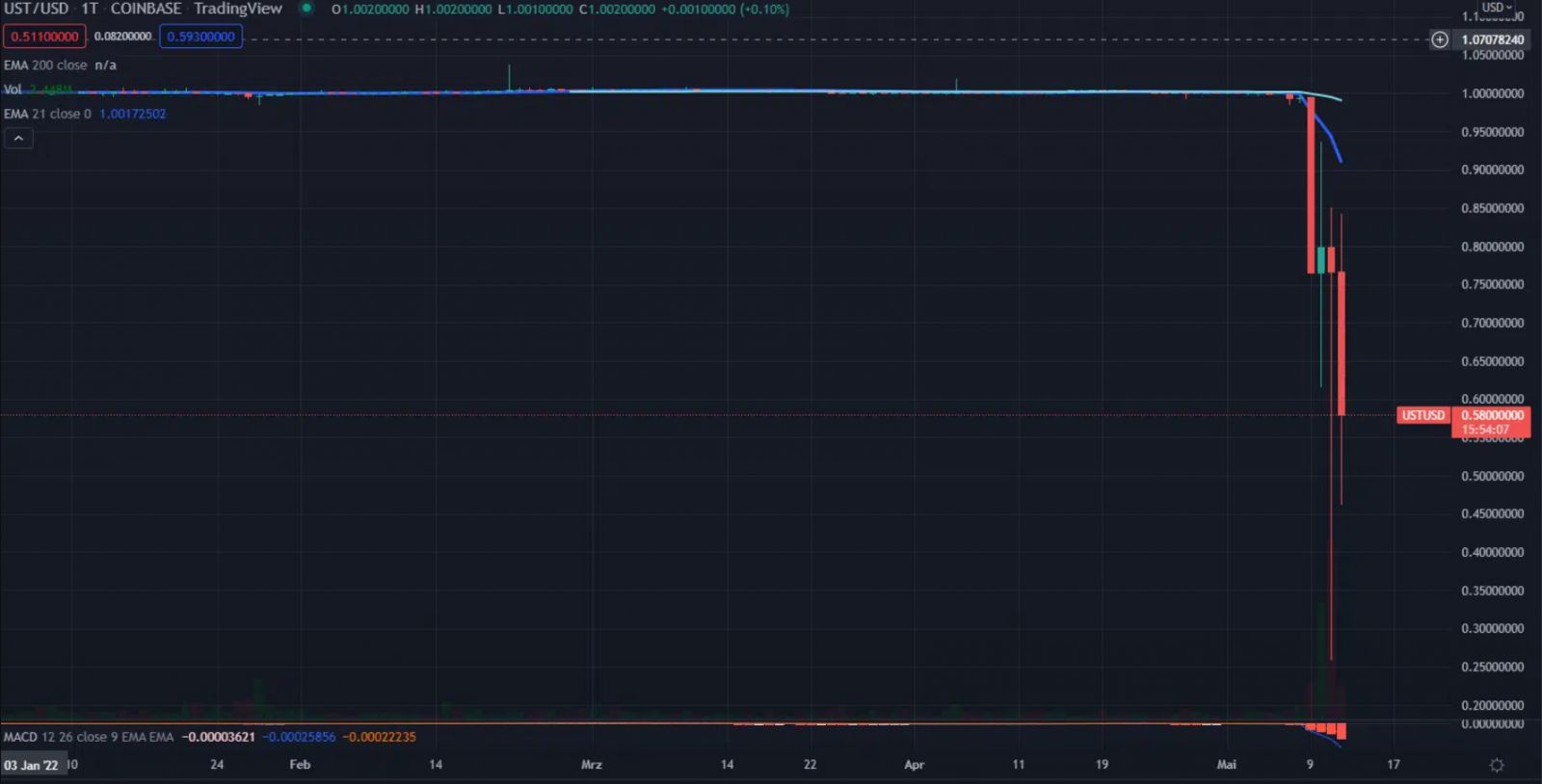Screen dimensions: 1542x784
Task: Select the Vol indicator legend
Action: [13, 90]
